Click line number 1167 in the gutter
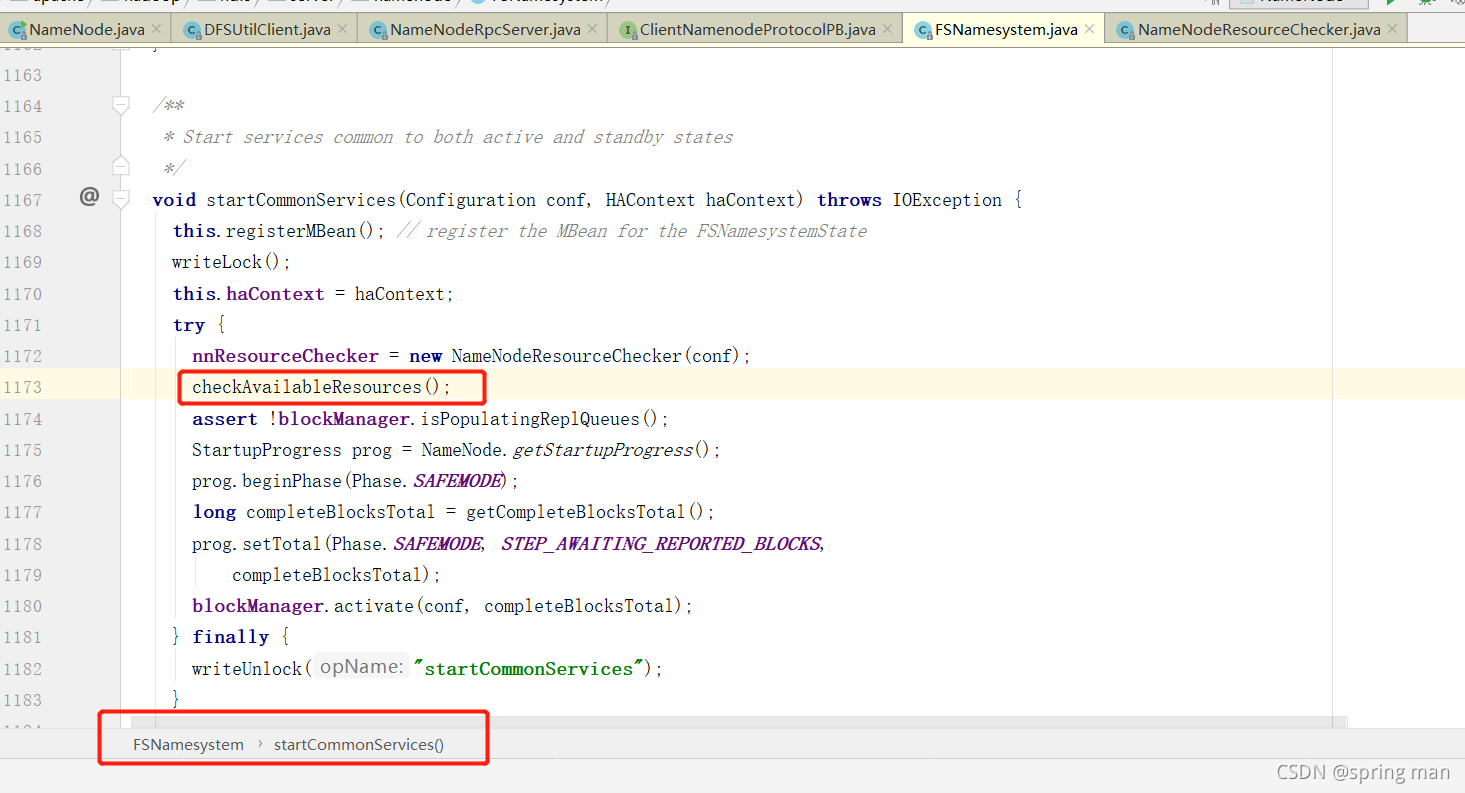Screen dimensions: 1465x793 (23, 200)
